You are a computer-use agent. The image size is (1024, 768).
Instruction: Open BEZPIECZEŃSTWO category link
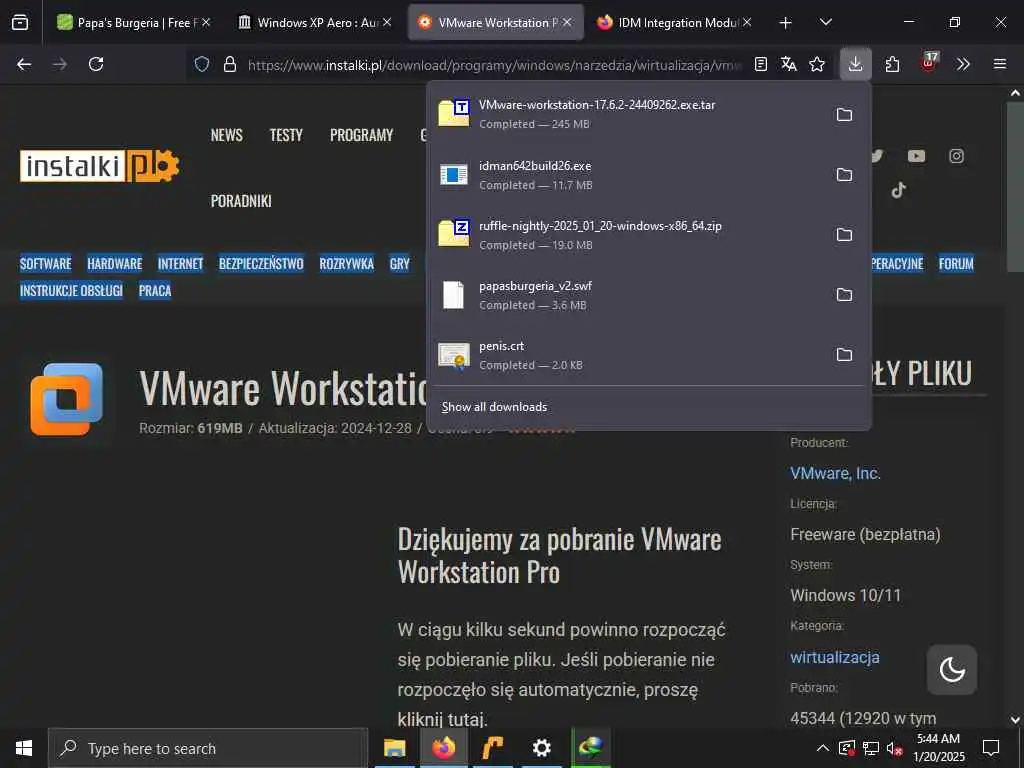(261, 264)
